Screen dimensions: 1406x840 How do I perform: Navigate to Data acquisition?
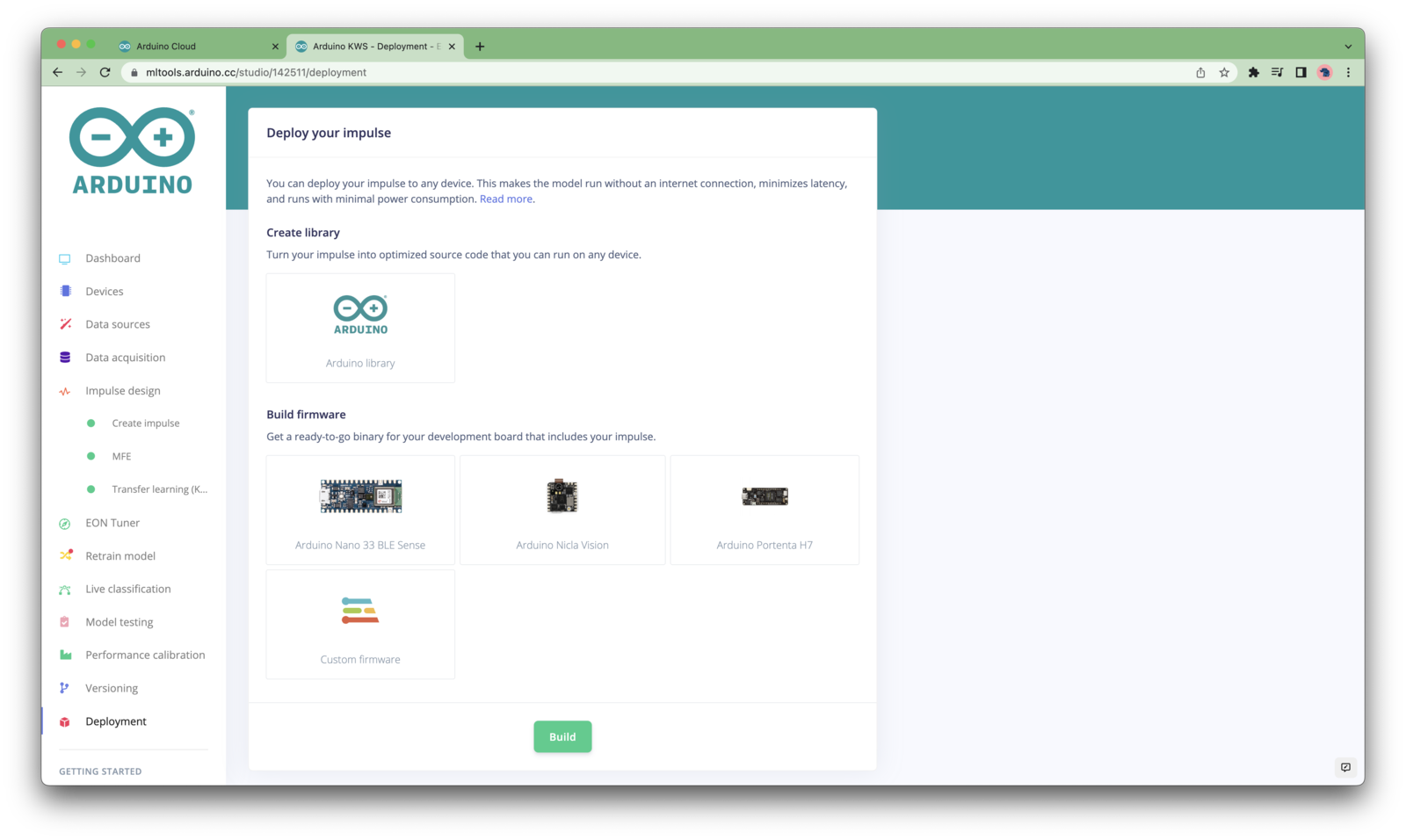[125, 358]
